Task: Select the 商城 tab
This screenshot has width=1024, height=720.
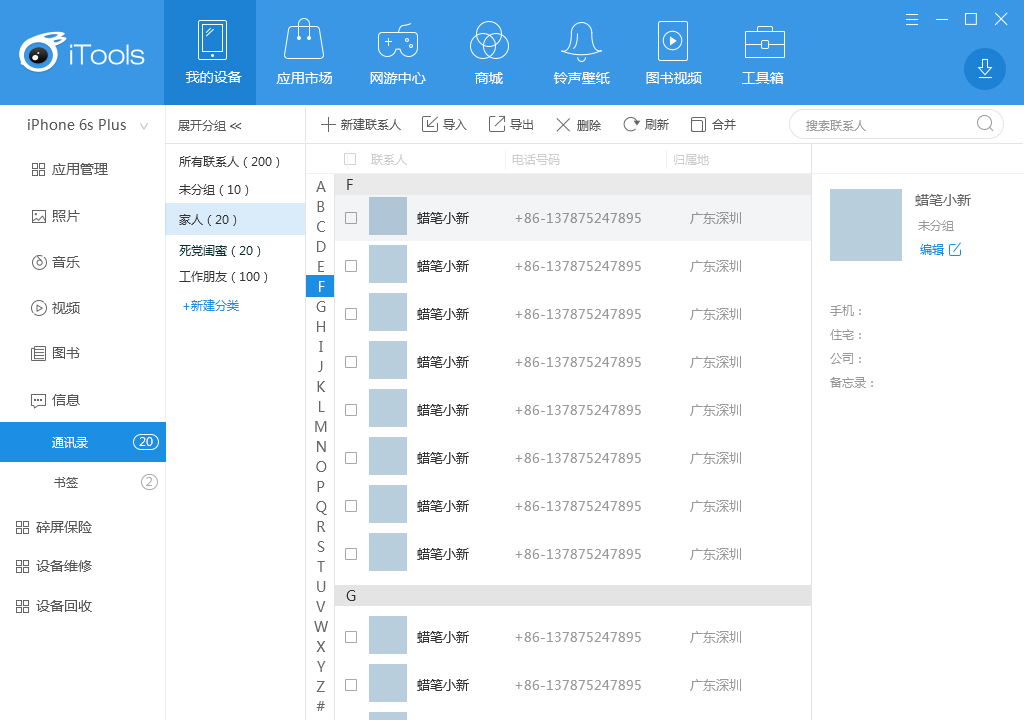Action: pyautogui.click(x=489, y=52)
